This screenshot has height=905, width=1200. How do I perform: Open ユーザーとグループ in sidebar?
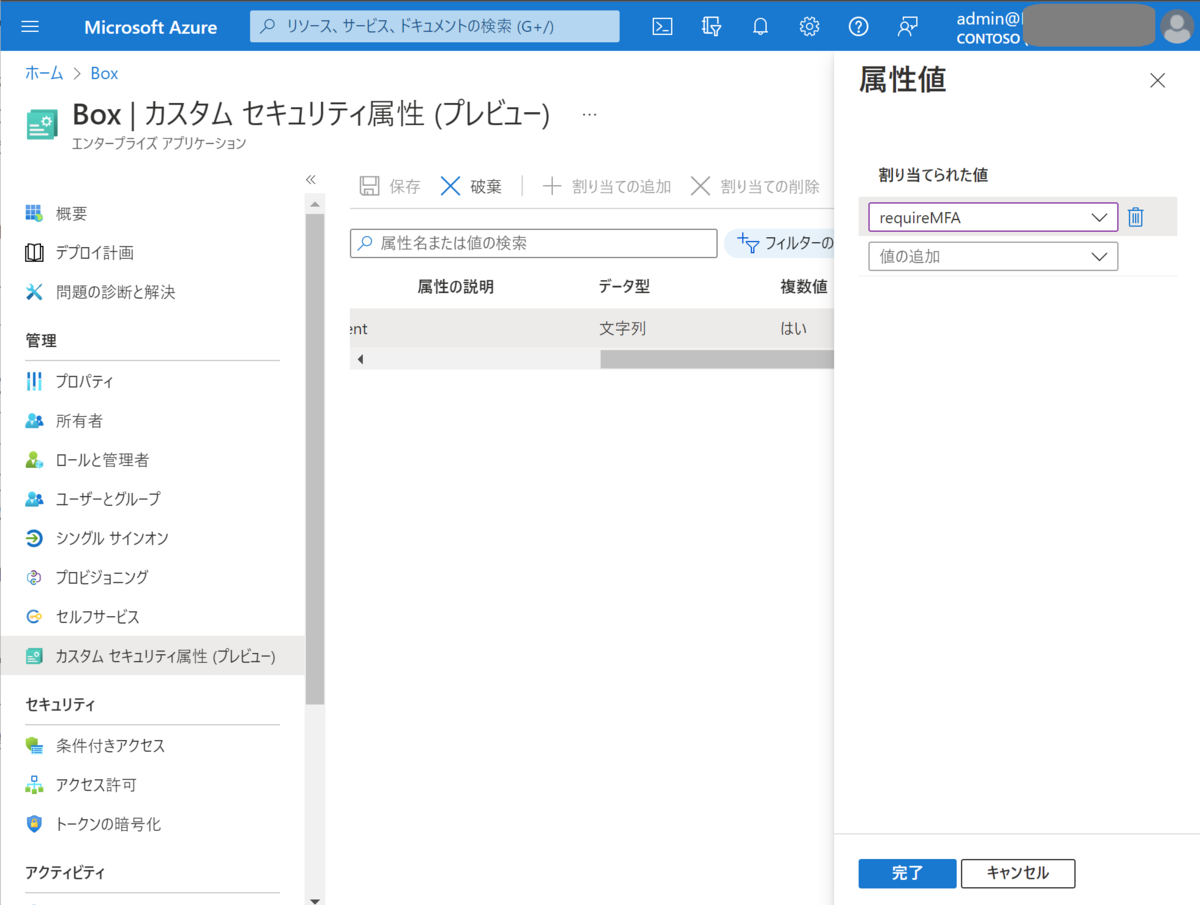tap(93, 498)
